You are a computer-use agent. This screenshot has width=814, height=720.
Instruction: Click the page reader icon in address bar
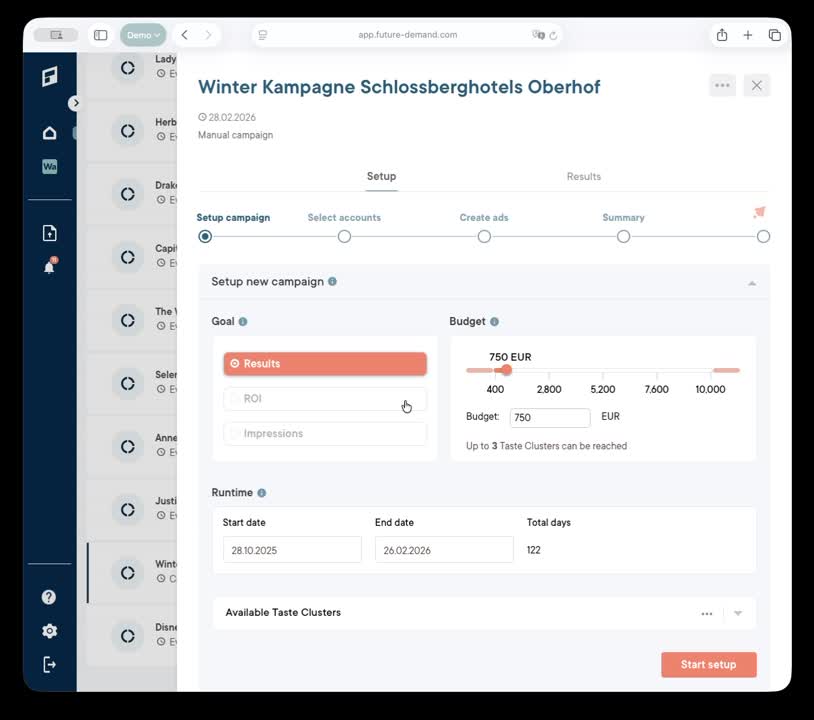click(263, 35)
